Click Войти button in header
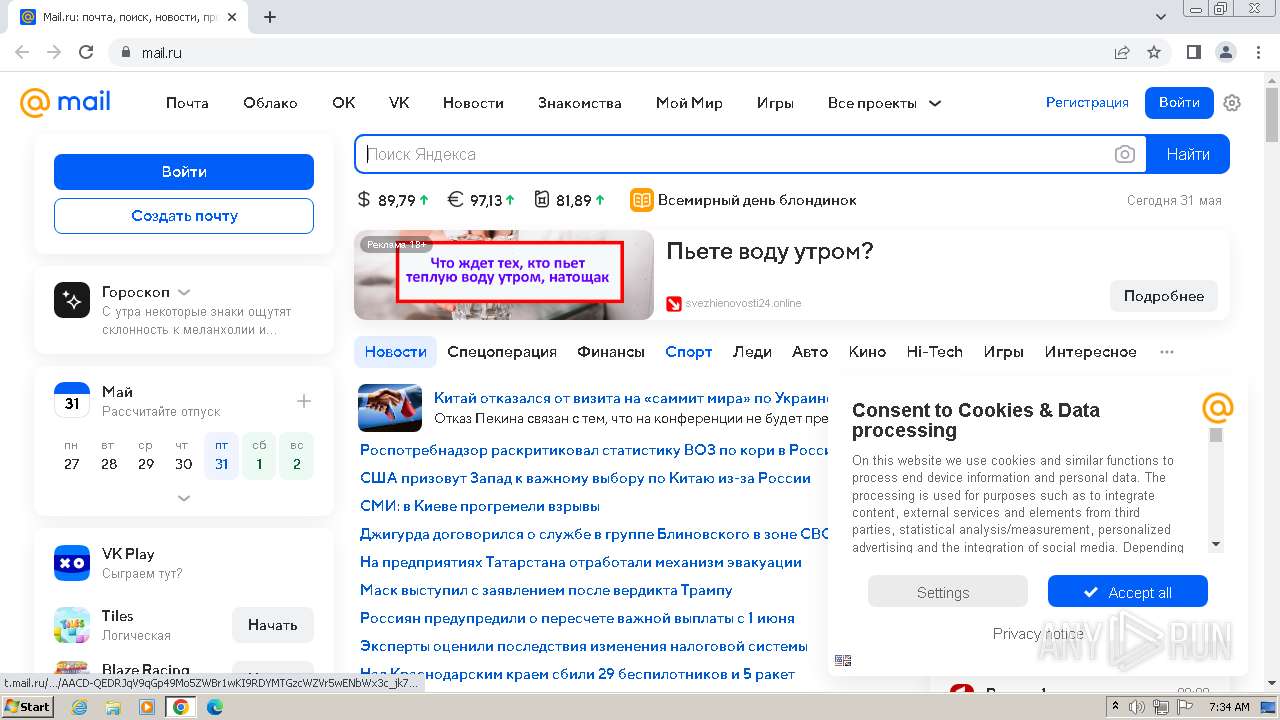Screen dimensions: 1280x720 pos(1179,103)
